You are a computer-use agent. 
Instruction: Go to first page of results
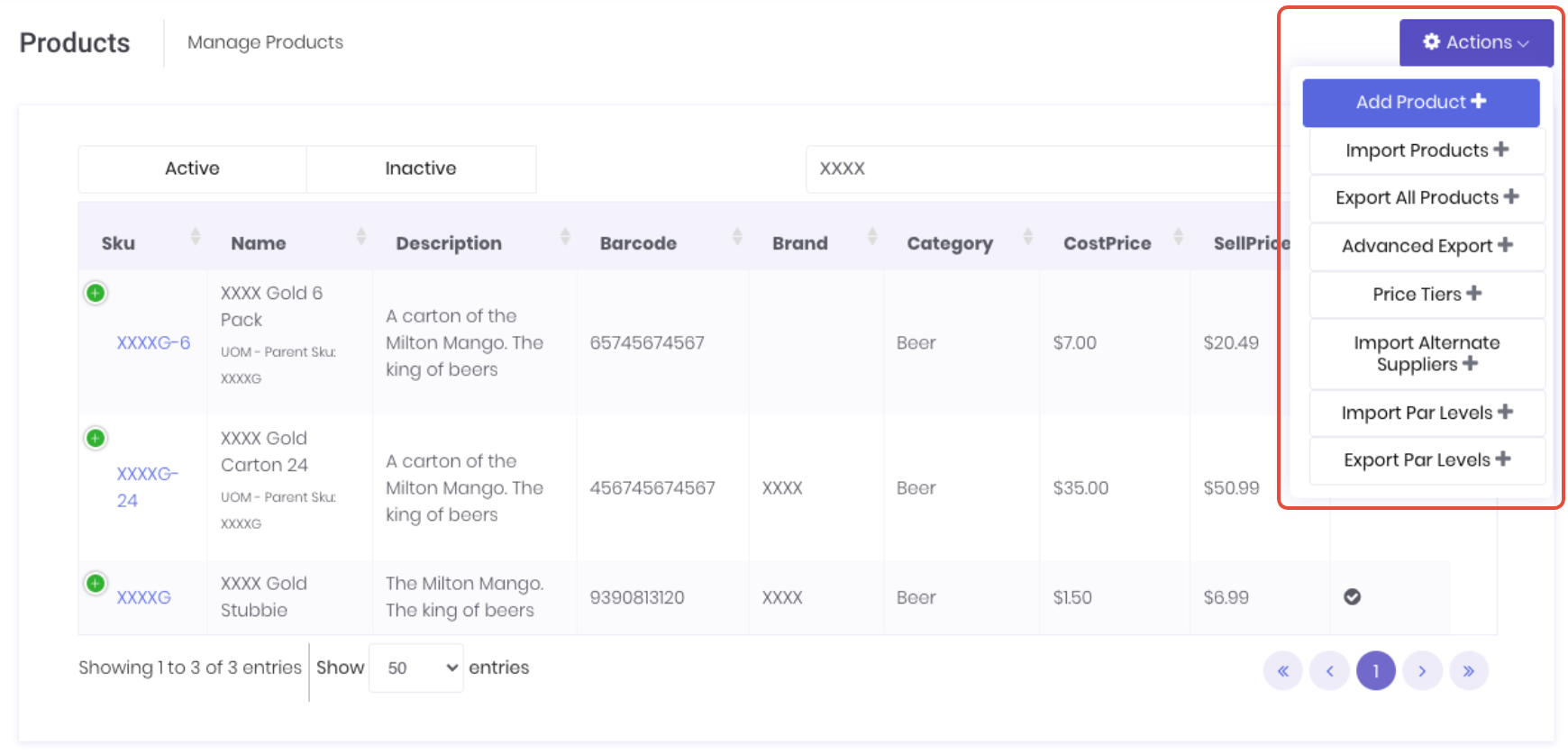[x=1282, y=671]
